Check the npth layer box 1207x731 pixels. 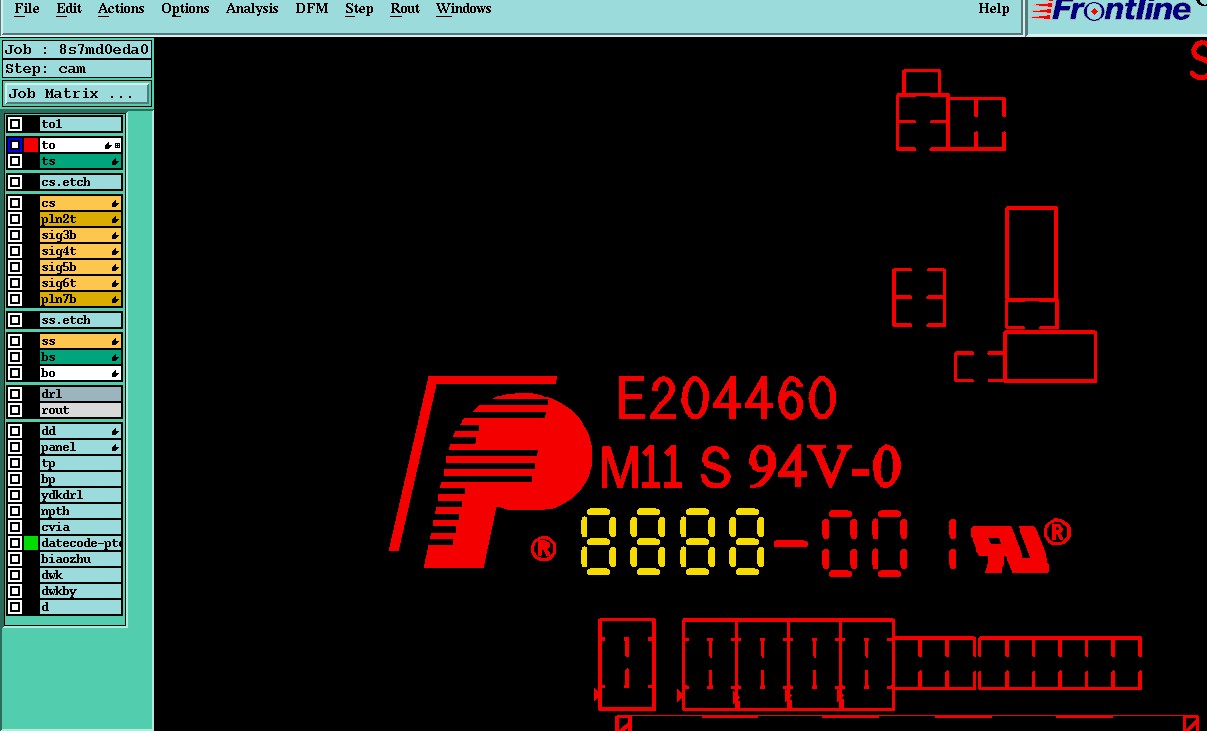coord(15,511)
